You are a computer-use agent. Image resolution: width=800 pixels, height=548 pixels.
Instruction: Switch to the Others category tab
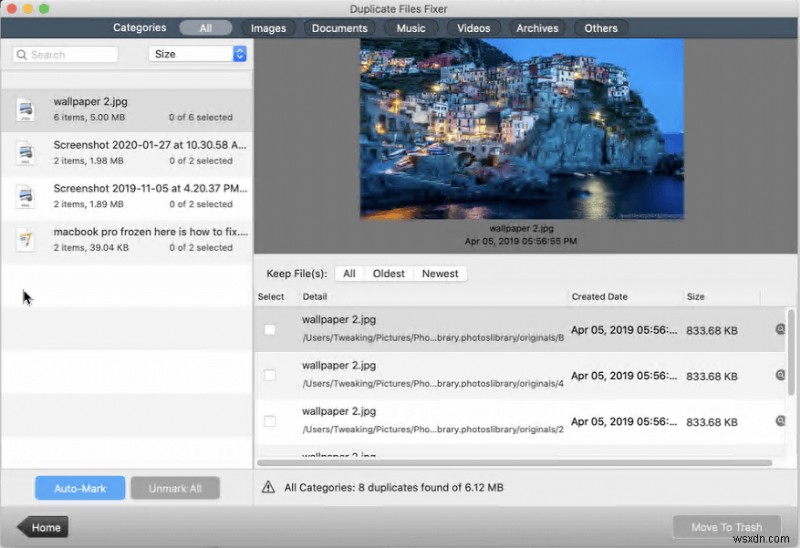click(x=601, y=28)
